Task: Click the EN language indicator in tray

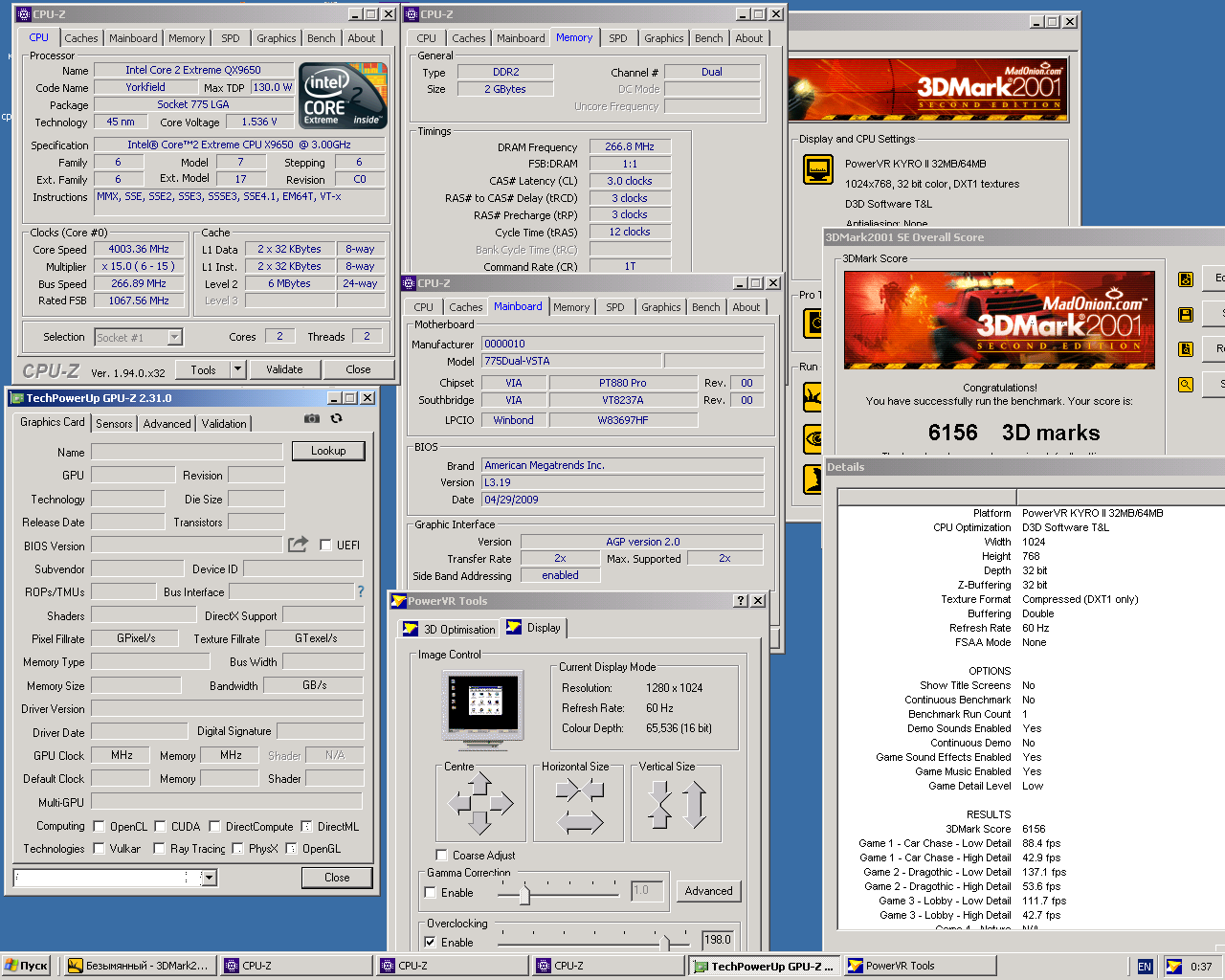Action: pos(1145,967)
